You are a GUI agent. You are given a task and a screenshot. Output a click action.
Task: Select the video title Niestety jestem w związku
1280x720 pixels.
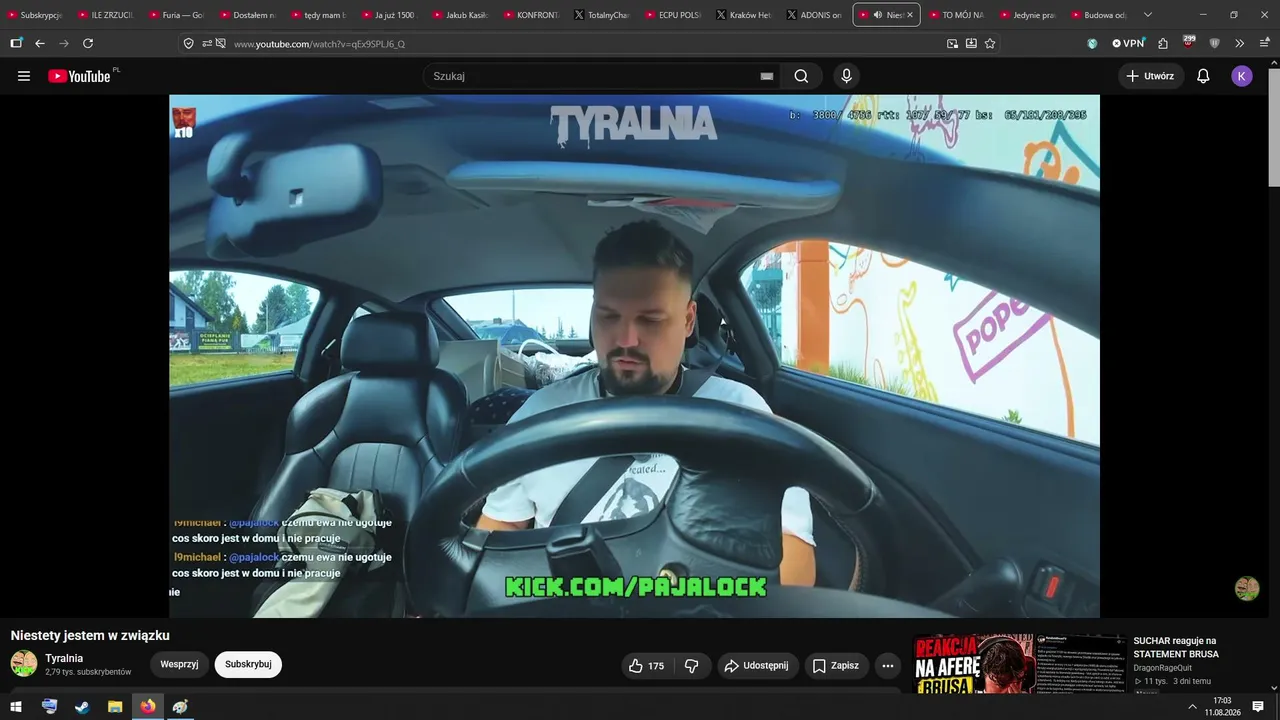coord(90,636)
